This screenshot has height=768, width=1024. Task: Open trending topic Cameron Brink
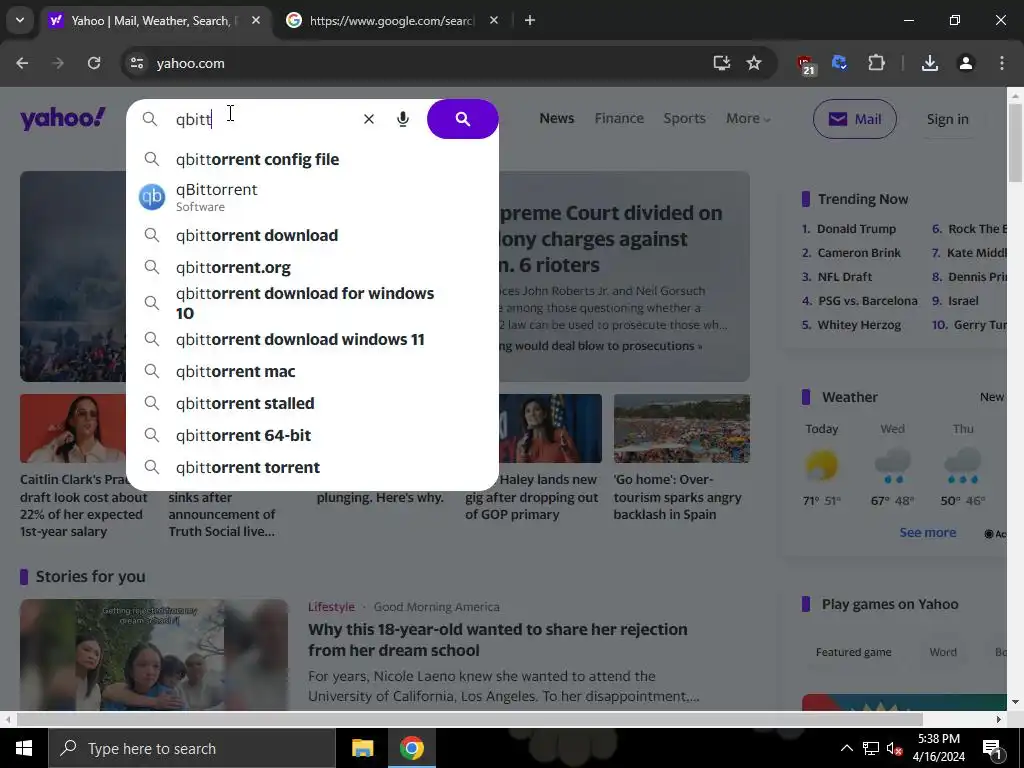tap(859, 253)
